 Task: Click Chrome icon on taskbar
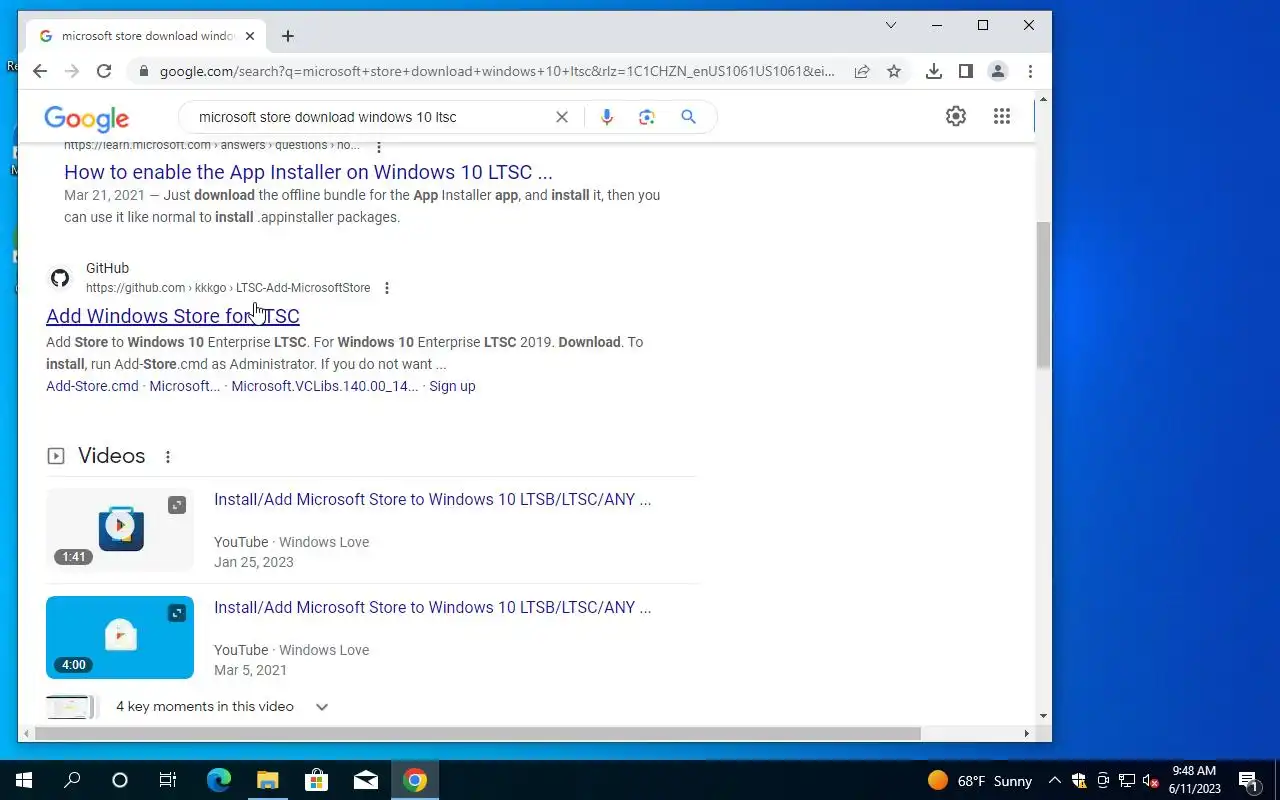coord(415,781)
